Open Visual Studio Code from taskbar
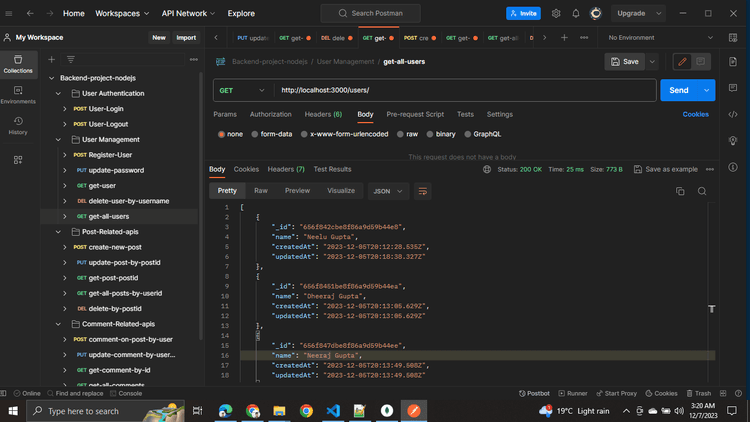Image resolution: width=750 pixels, height=422 pixels. coord(333,411)
